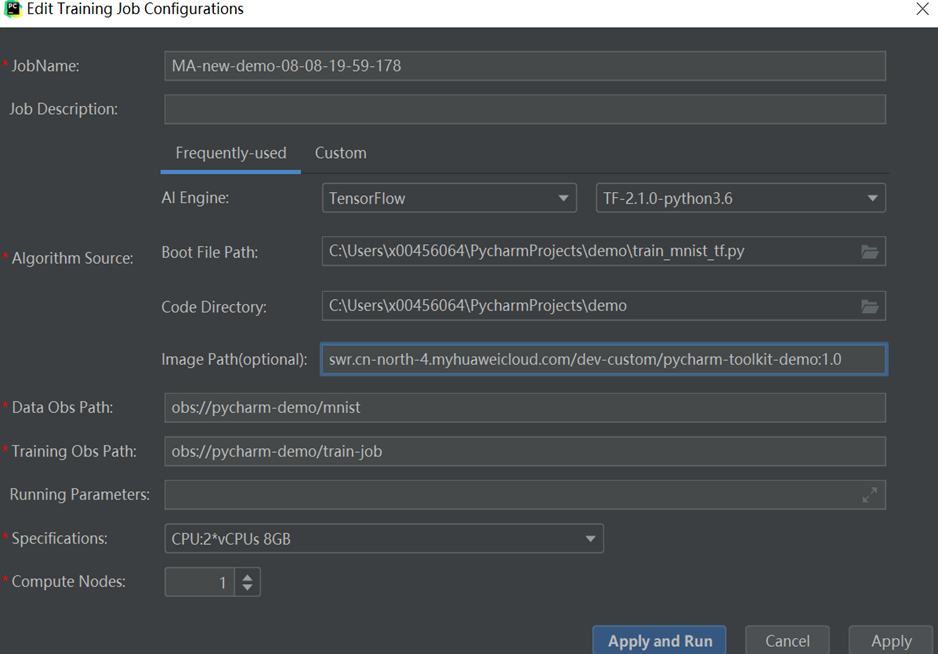Focus the JobName text field

525,66
